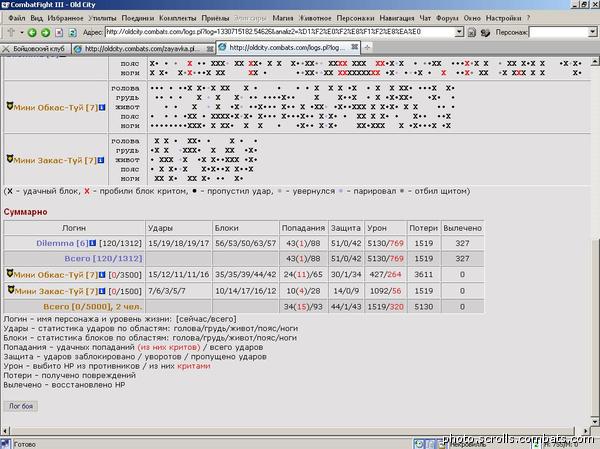Click the green Forward navigation arrow

pyautogui.click(x=46, y=33)
